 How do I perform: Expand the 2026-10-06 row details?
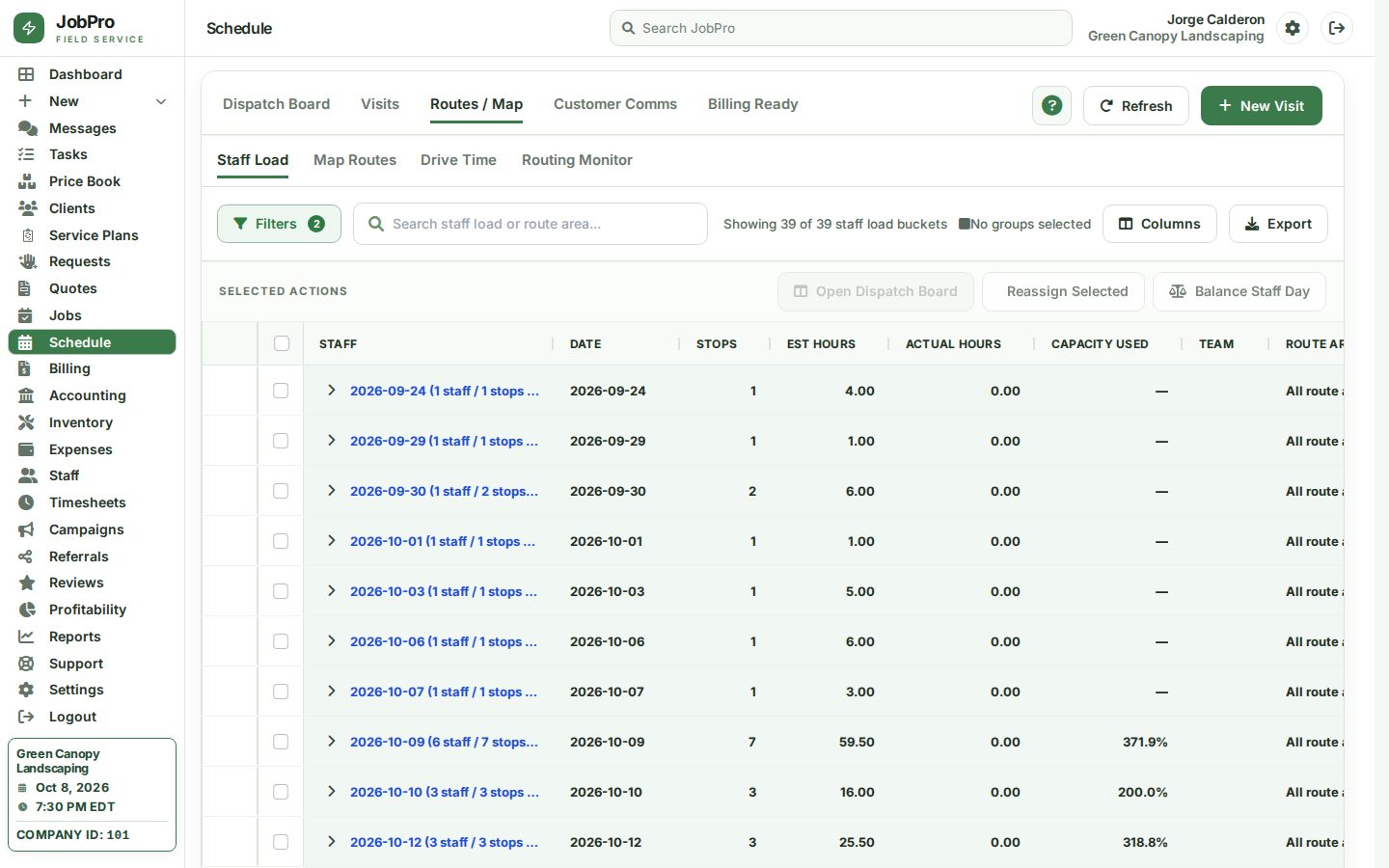pos(331,641)
